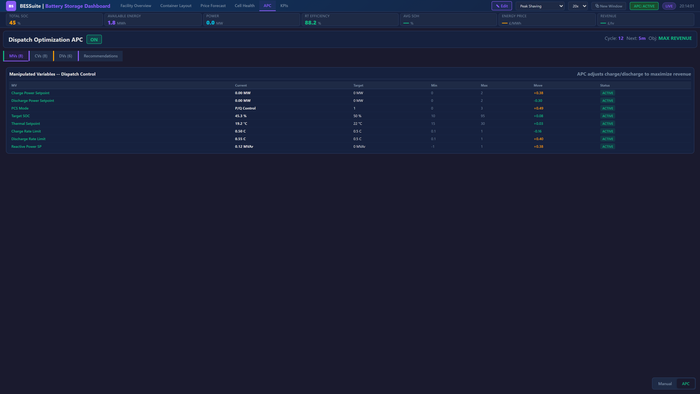This screenshot has width=700, height=394.
Task: Switch to the CVs (8) sub-tab
Action: tap(41, 56)
